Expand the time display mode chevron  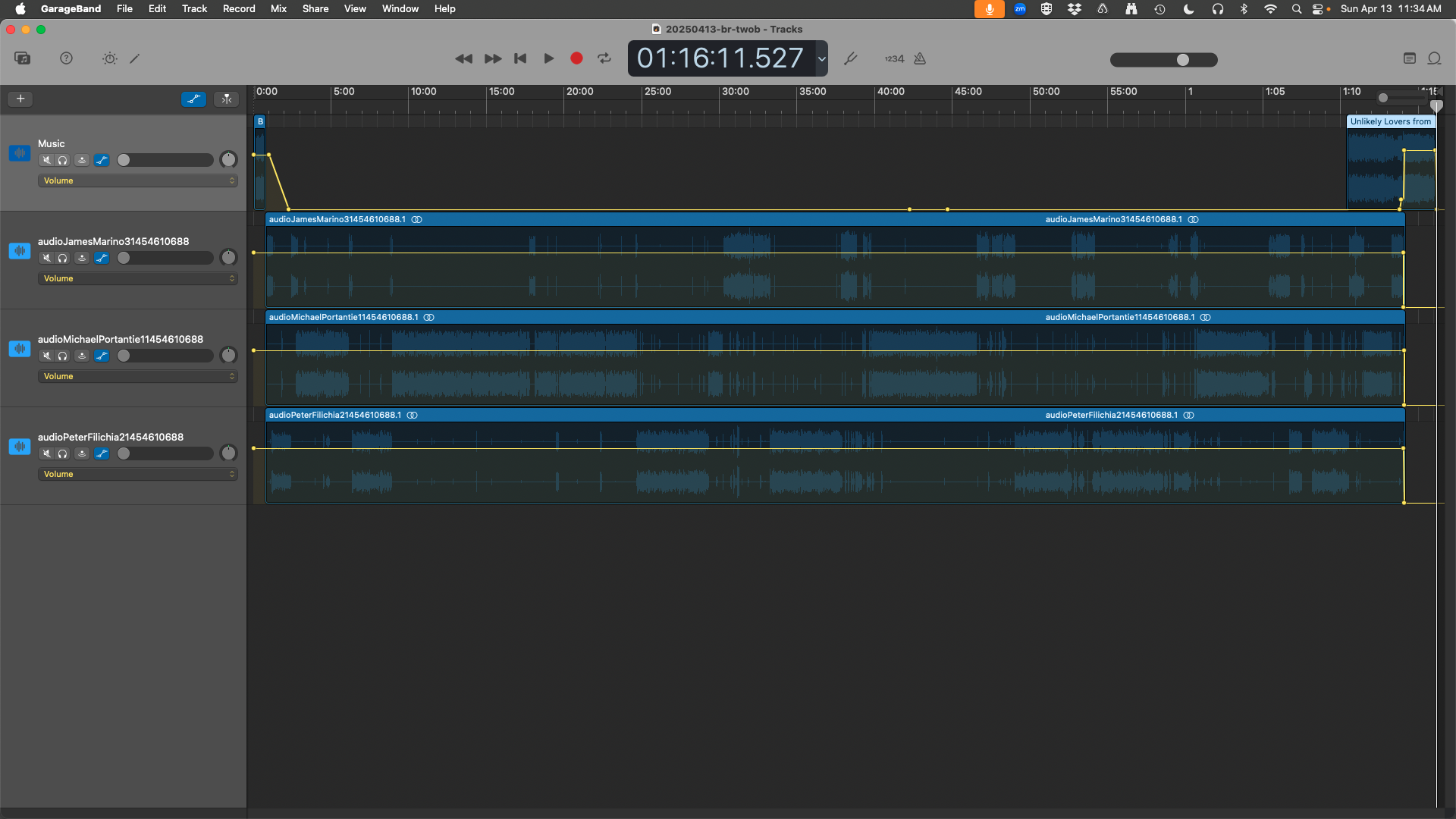[x=821, y=58]
